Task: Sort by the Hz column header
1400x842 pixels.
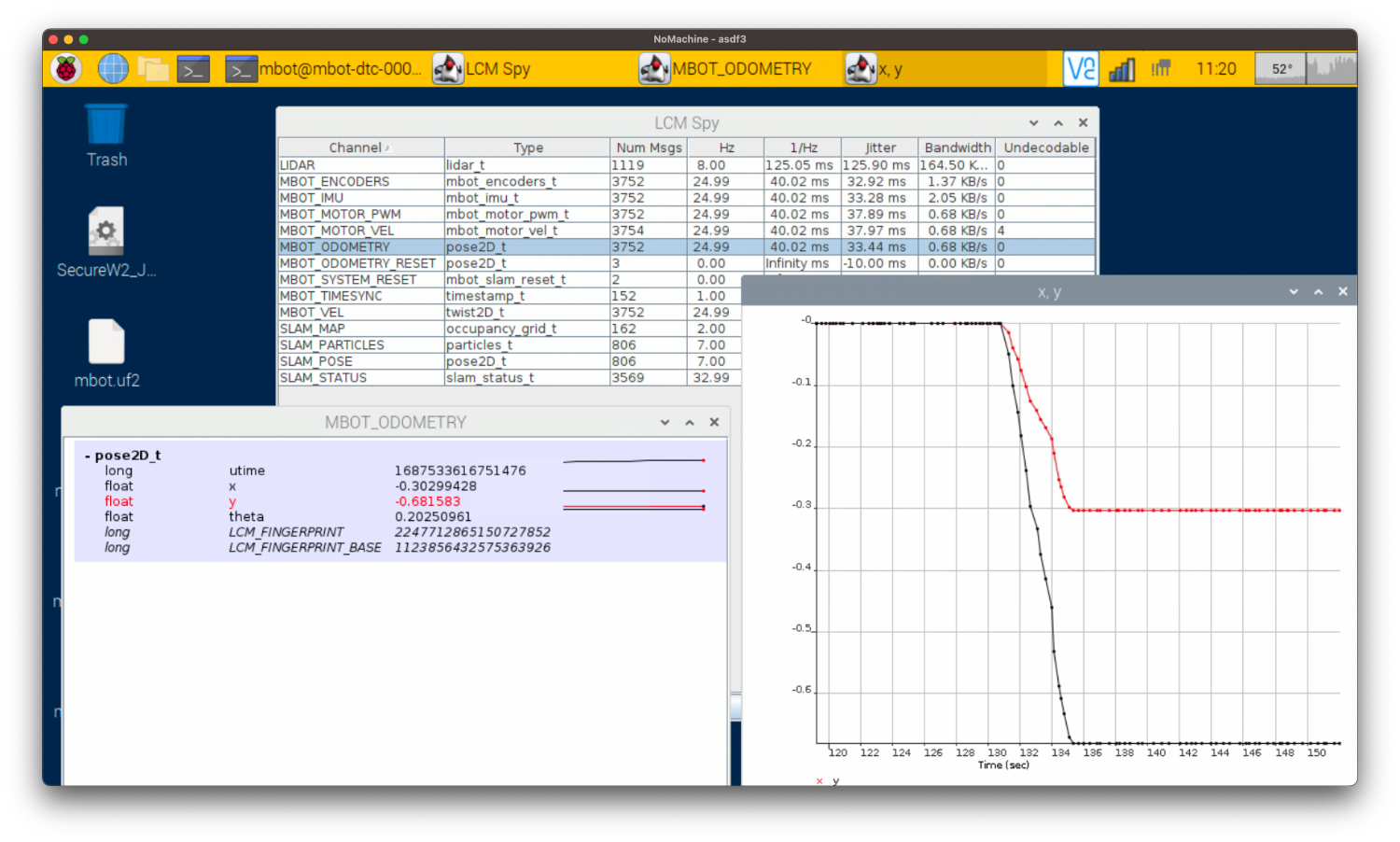Action: pos(726,147)
